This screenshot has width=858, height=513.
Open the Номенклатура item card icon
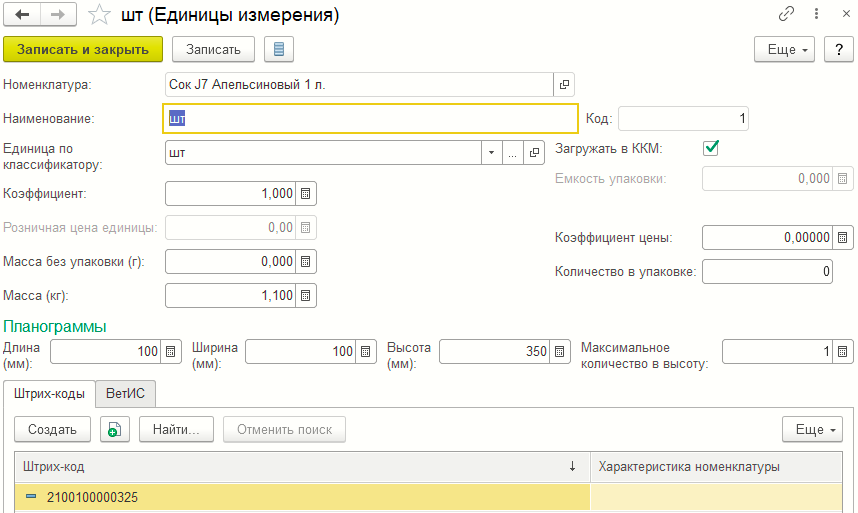click(564, 85)
